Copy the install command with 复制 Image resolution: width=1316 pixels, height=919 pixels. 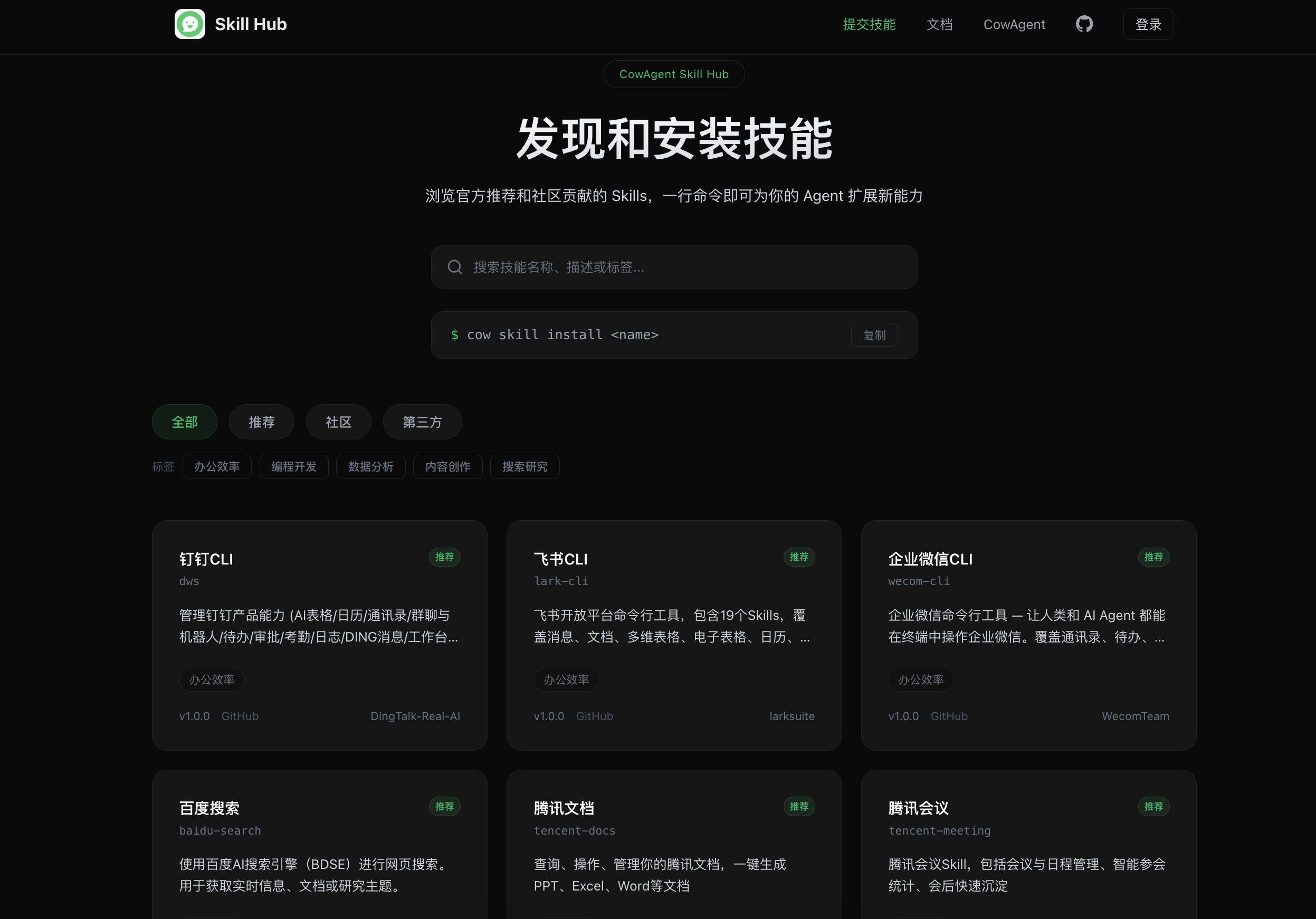874,335
